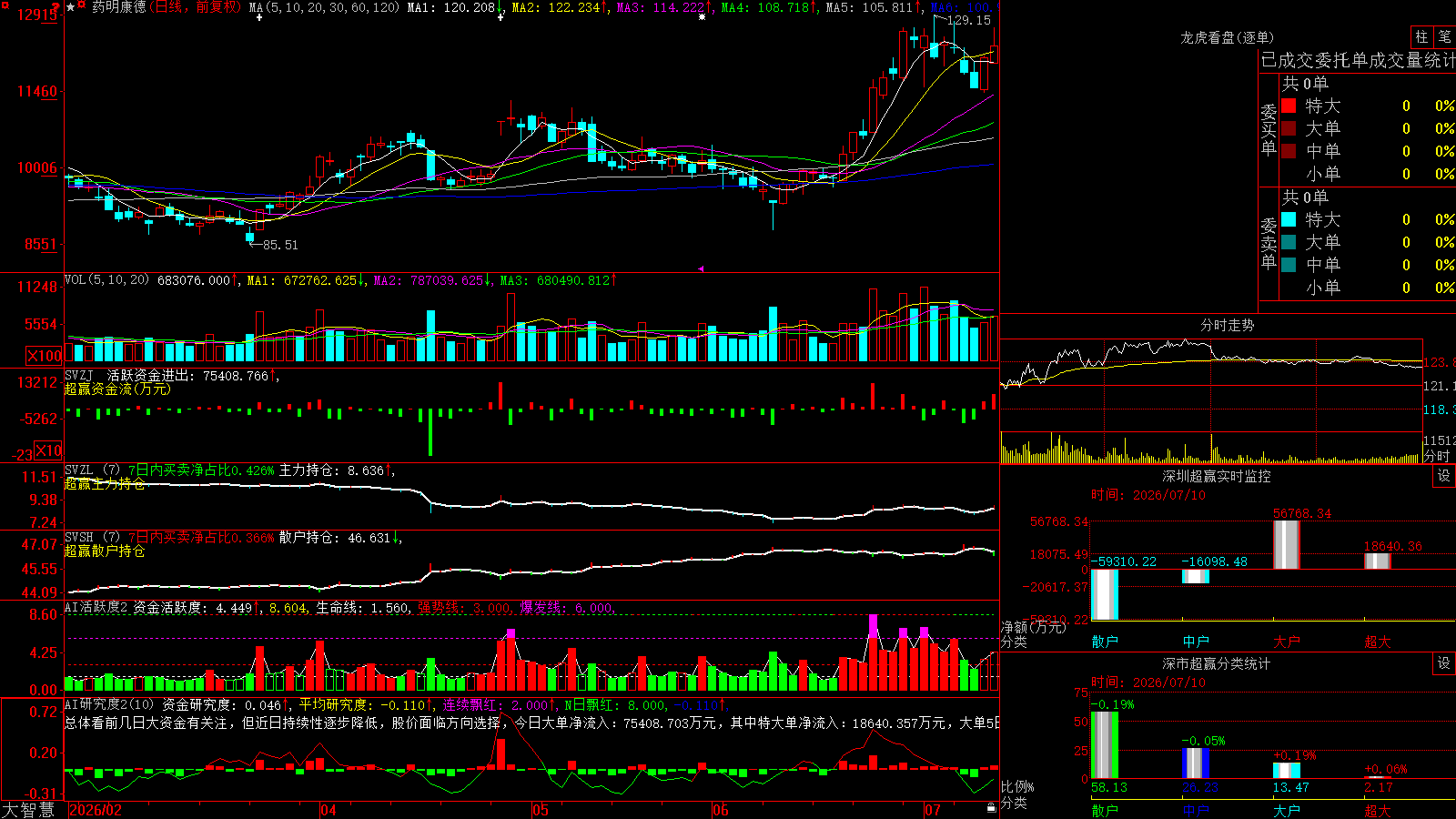Click the 主力持仓: 8.636 value
The height and width of the screenshot is (819, 1456).
click(331, 470)
